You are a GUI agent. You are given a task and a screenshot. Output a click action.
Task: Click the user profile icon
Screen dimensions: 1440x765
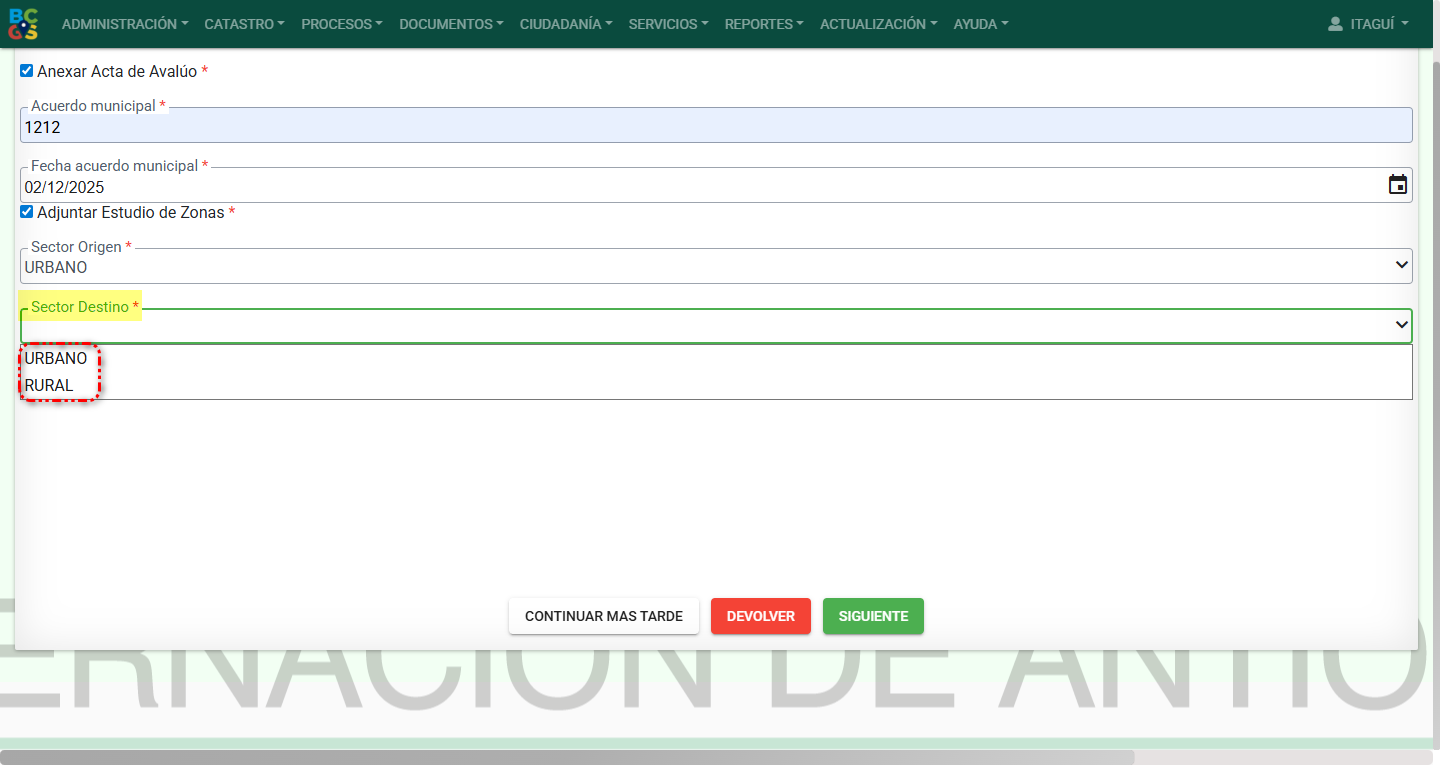(x=1334, y=24)
